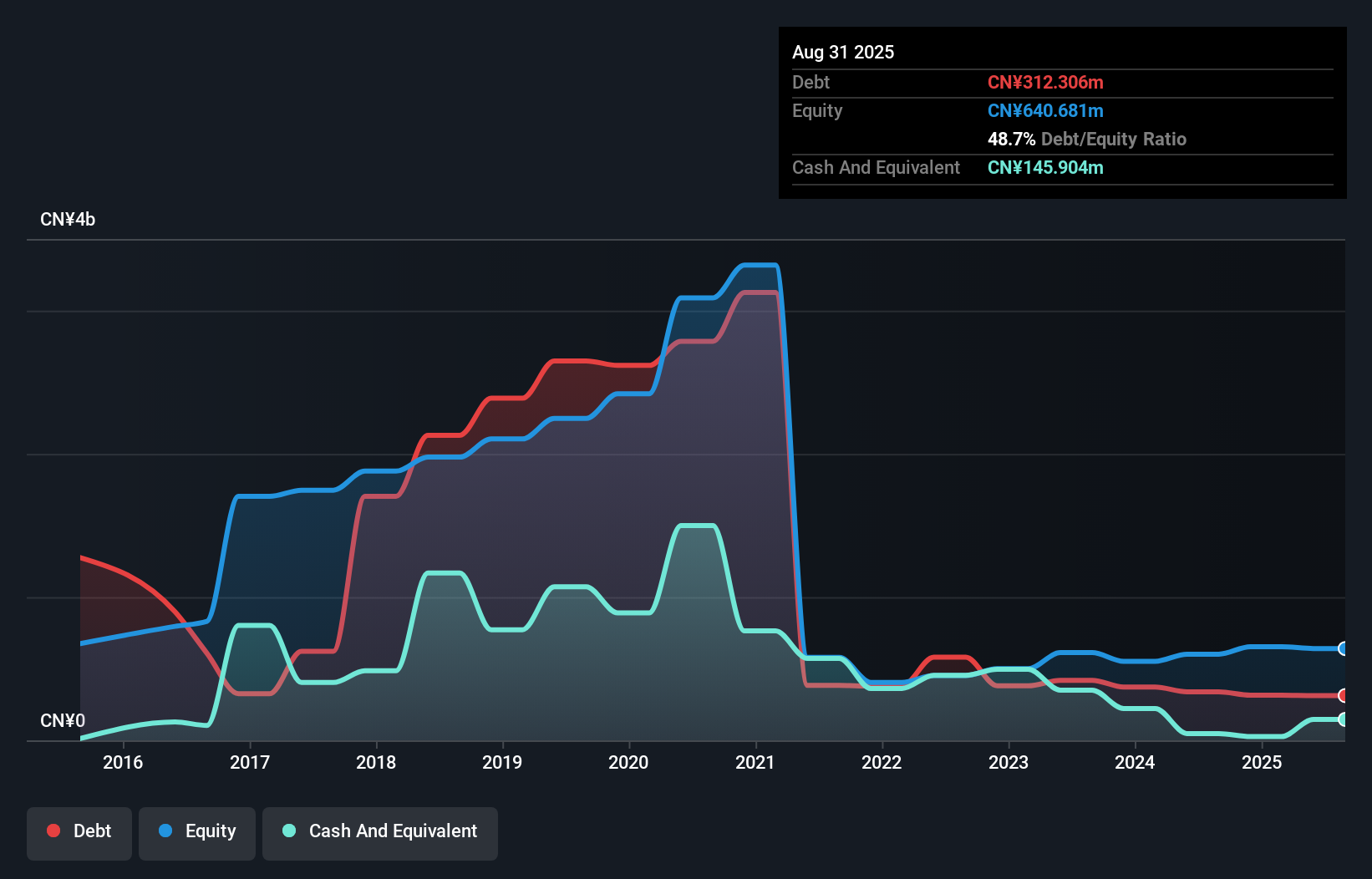
Task: Toggle the Debt series legend button
Action: (x=79, y=833)
